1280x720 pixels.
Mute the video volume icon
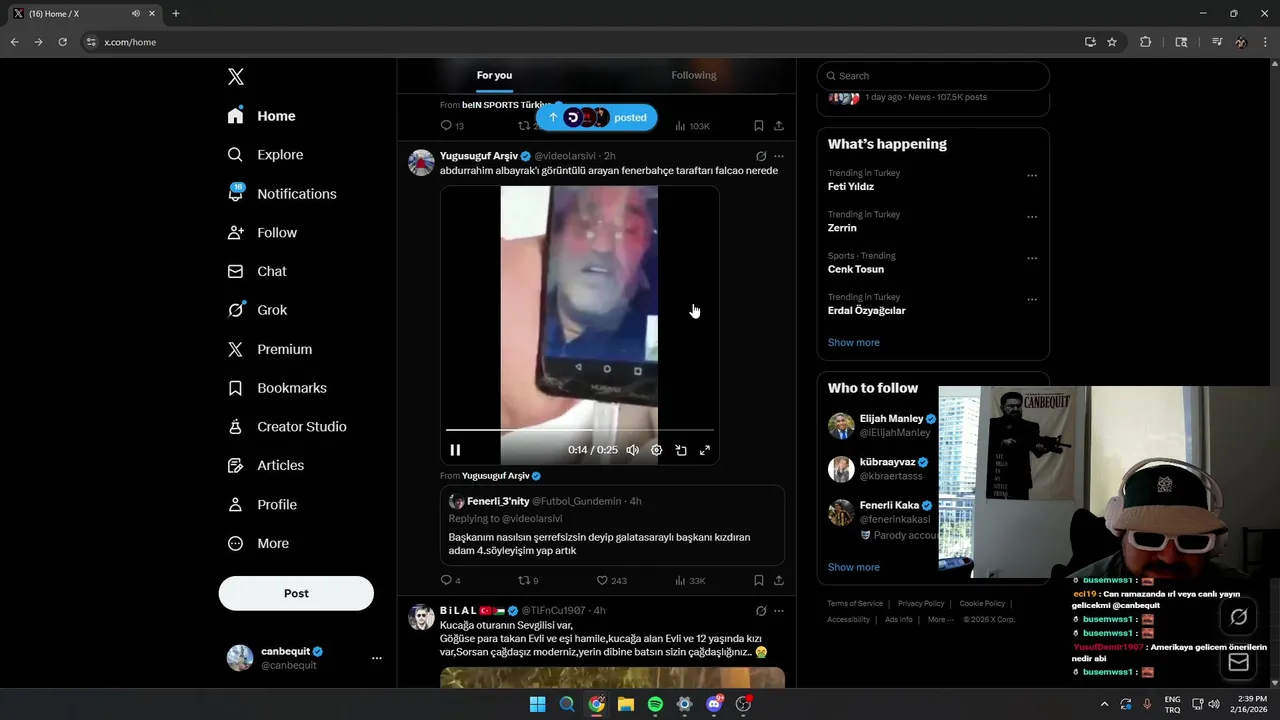coord(632,450)
